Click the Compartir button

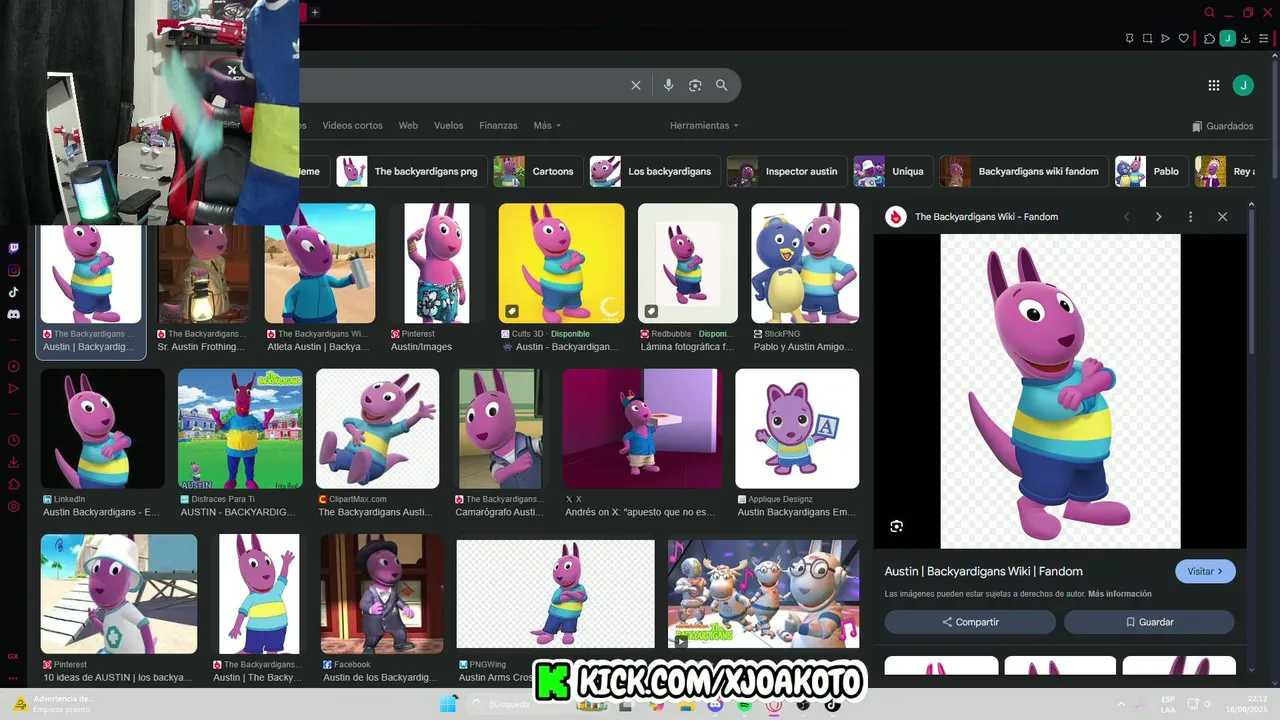pyautogui.click(x=970, y=622)
